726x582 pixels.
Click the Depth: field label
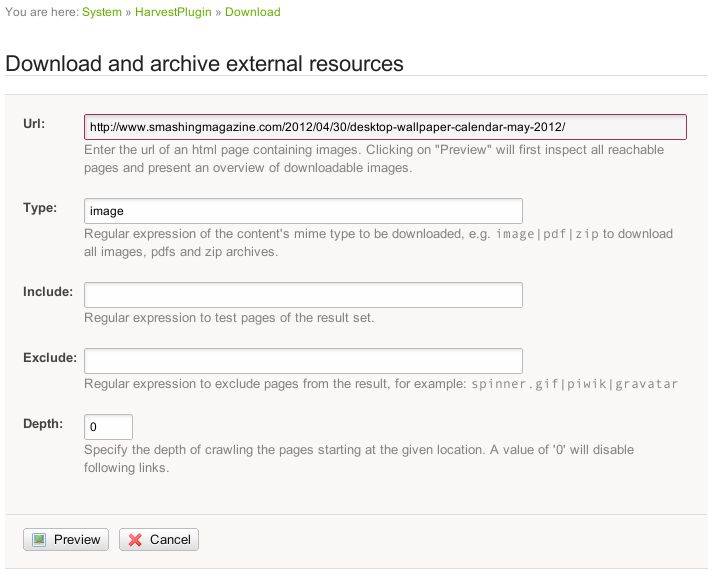coord(43,424)
